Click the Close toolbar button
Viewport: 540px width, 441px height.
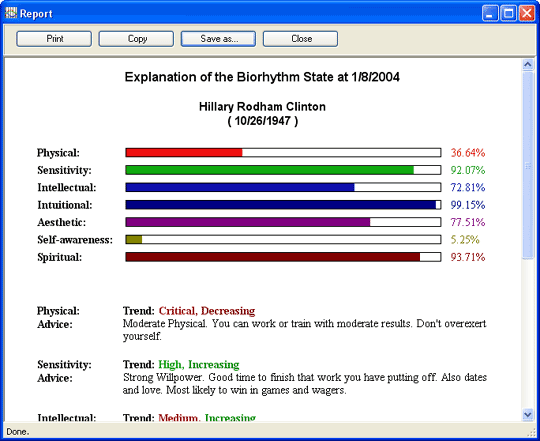(300, 39)
